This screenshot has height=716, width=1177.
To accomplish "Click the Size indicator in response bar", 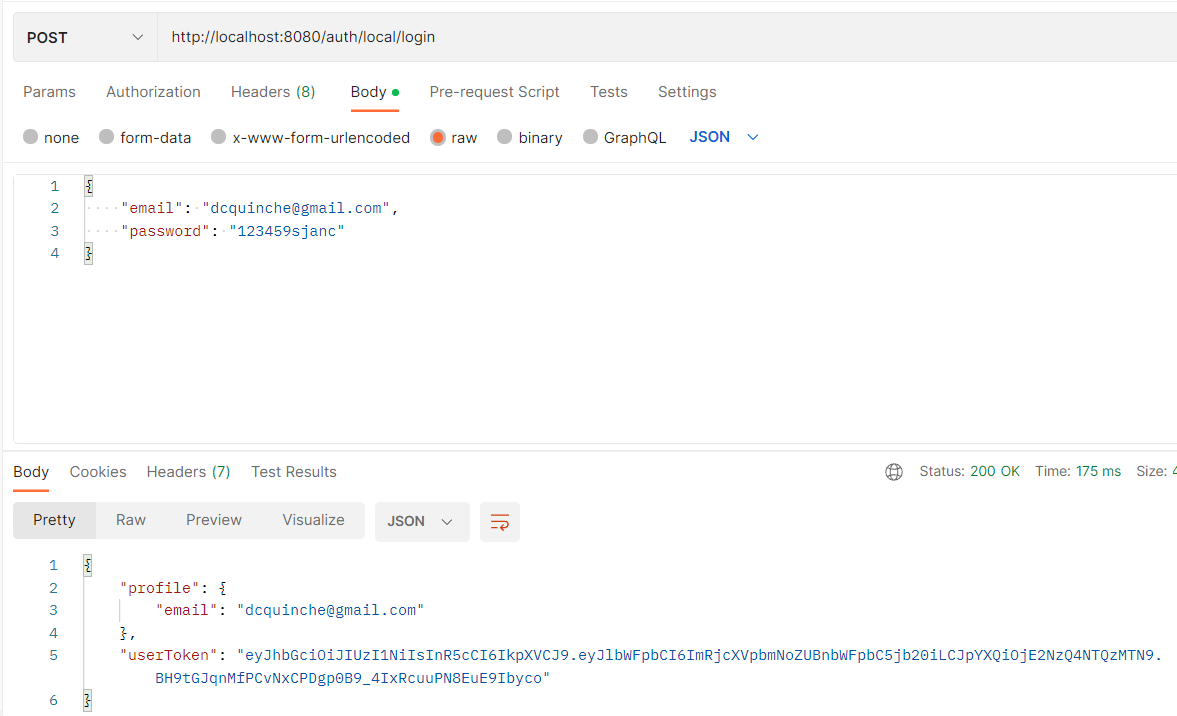I will (x=1156, y=471).
